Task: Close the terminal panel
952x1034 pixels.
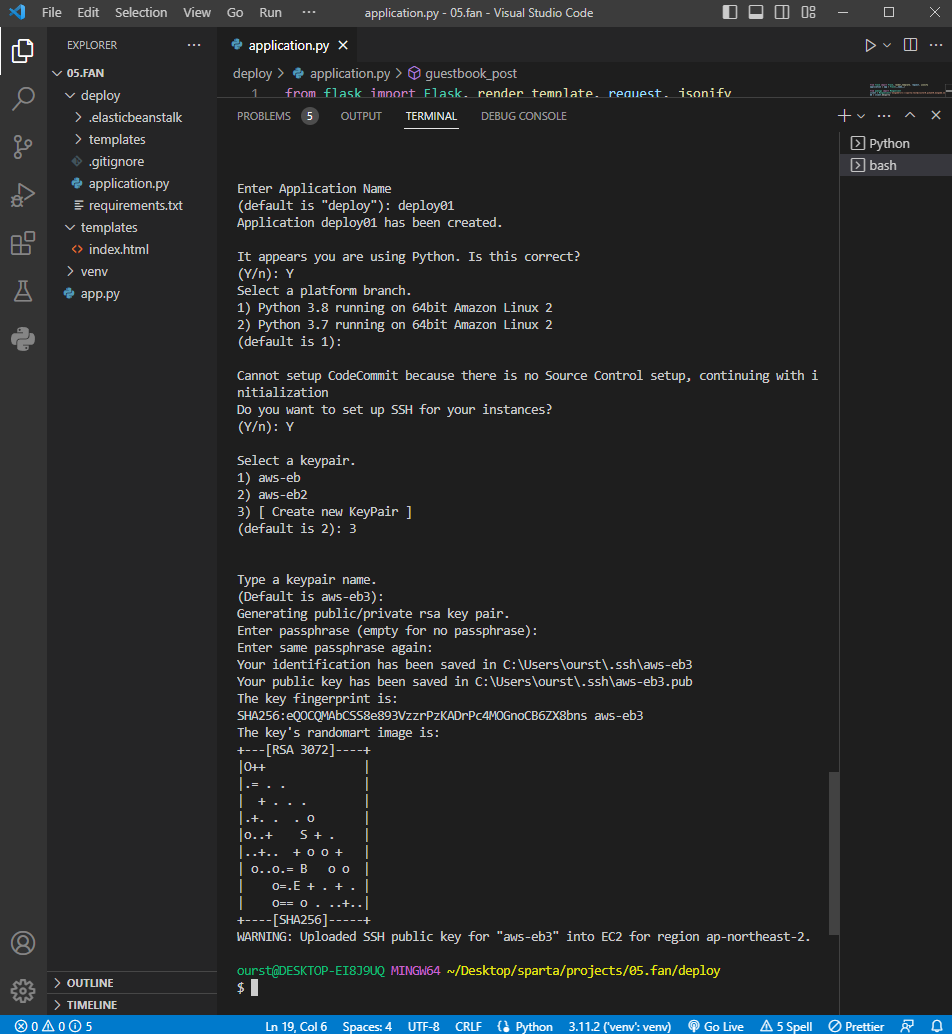Action: click(x=936, y=115)
